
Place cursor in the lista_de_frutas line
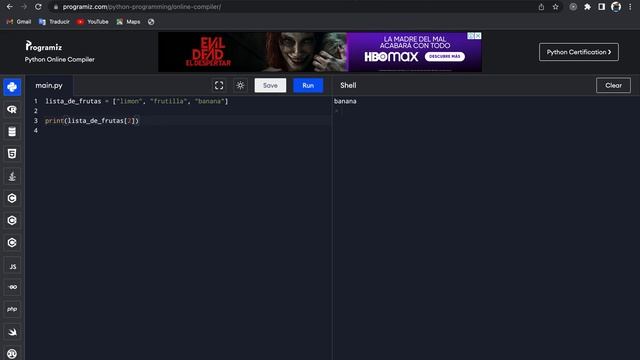137,101
